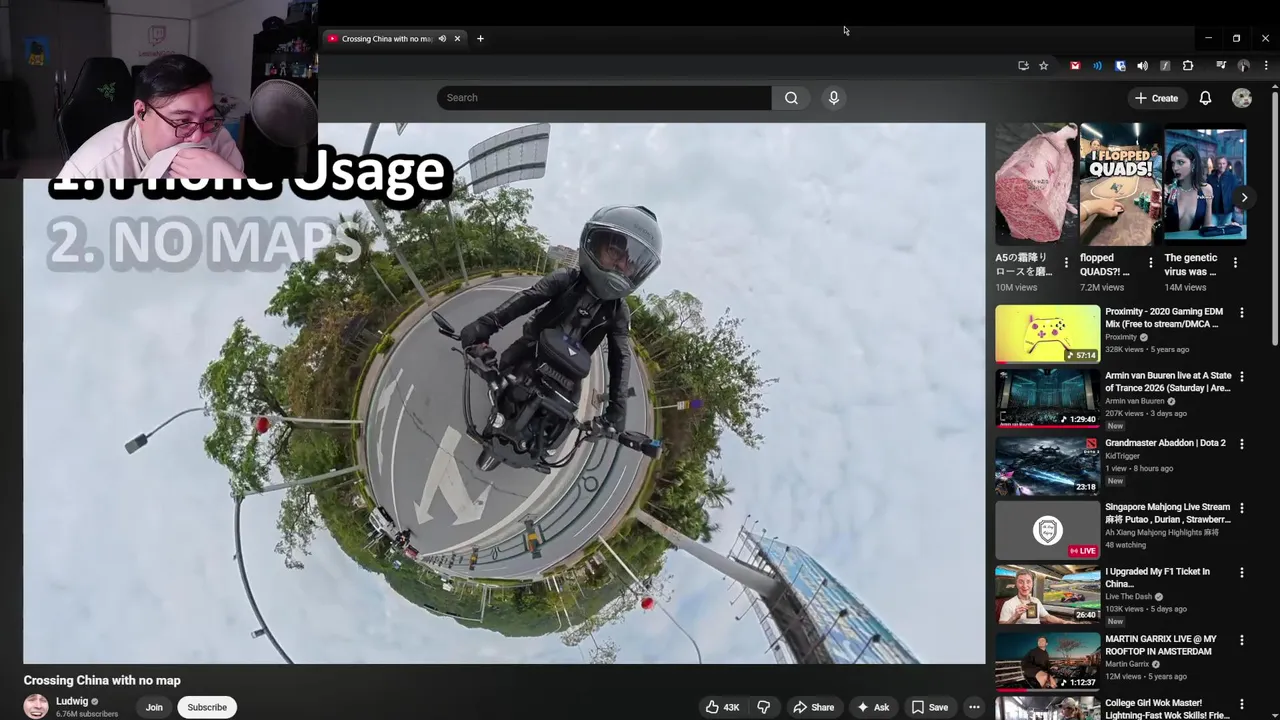Click the Live The Dash channel name
The image size is (1280, 720).
[x=1128, y=596]
